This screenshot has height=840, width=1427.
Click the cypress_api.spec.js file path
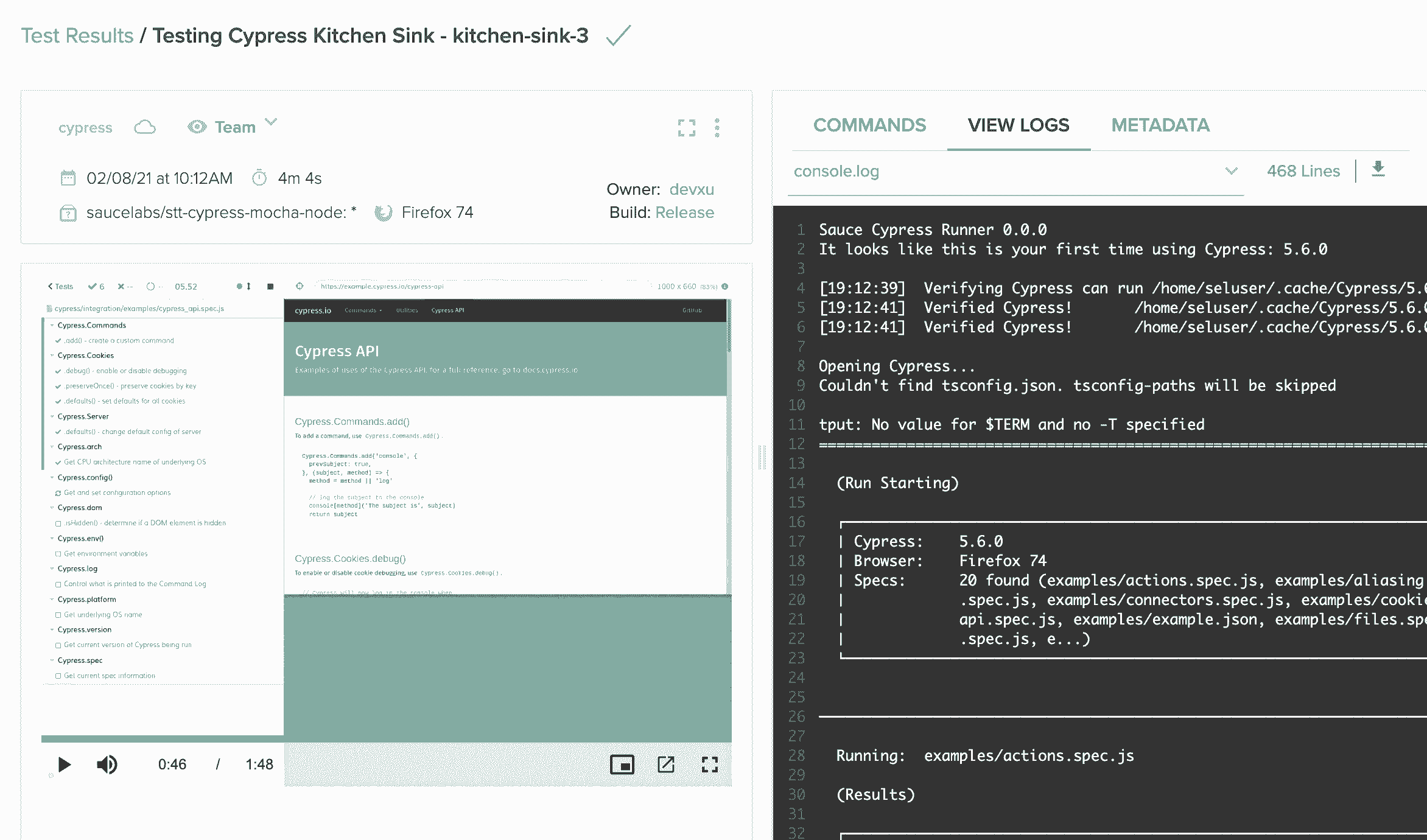point(139,309)
